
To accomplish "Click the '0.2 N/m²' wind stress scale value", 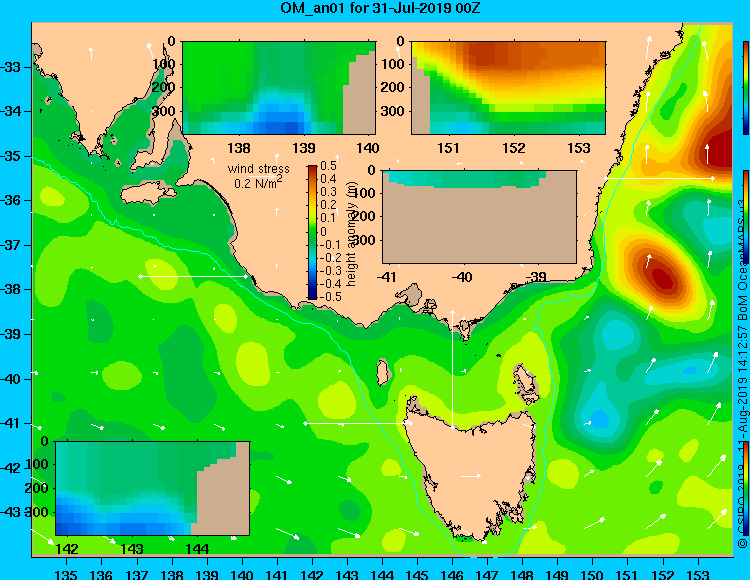I will coord(258,183).
